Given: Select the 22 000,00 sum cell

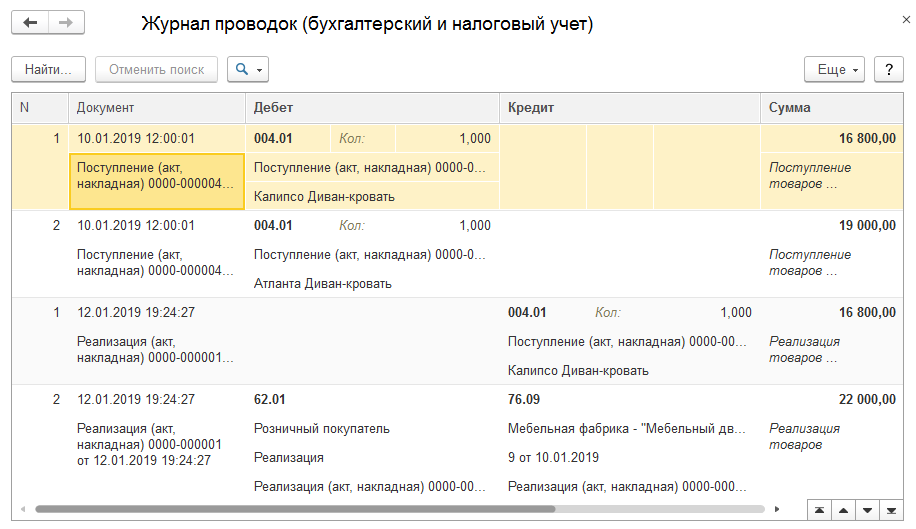Looking at the screenshot, I should tap(867, 400).
